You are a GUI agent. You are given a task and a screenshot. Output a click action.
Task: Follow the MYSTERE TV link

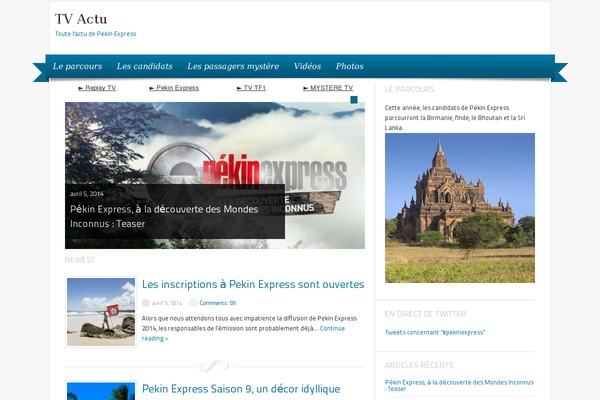pyautogui.click(x=328, y=88)
